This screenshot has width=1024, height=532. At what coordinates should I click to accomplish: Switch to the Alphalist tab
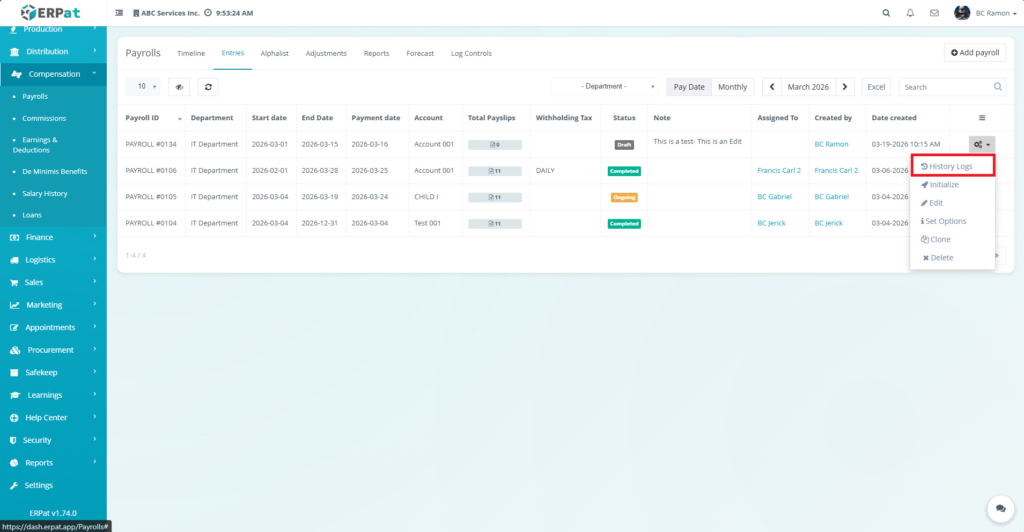[x=275, y=53]
